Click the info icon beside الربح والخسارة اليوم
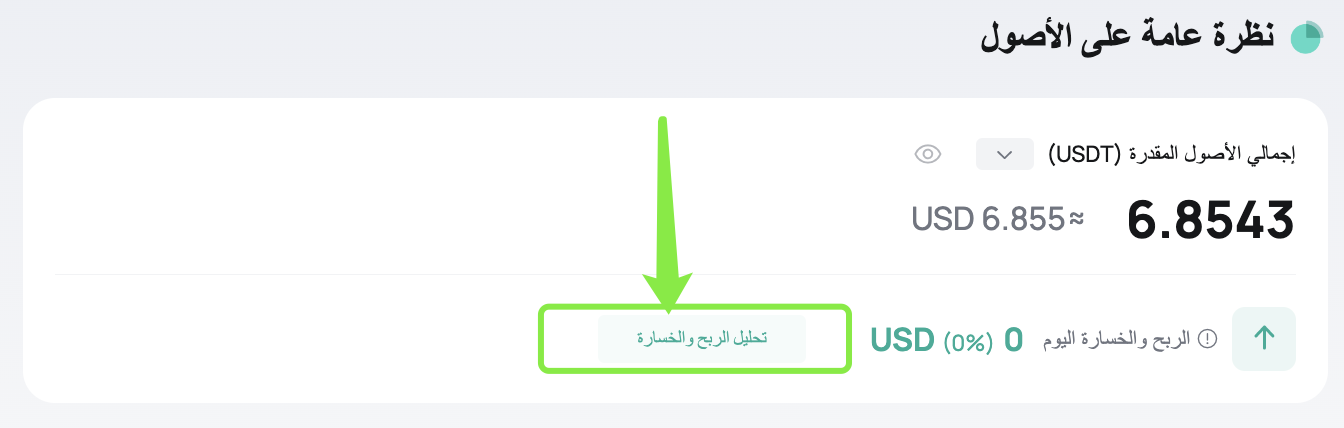 tap(1207, 339)
